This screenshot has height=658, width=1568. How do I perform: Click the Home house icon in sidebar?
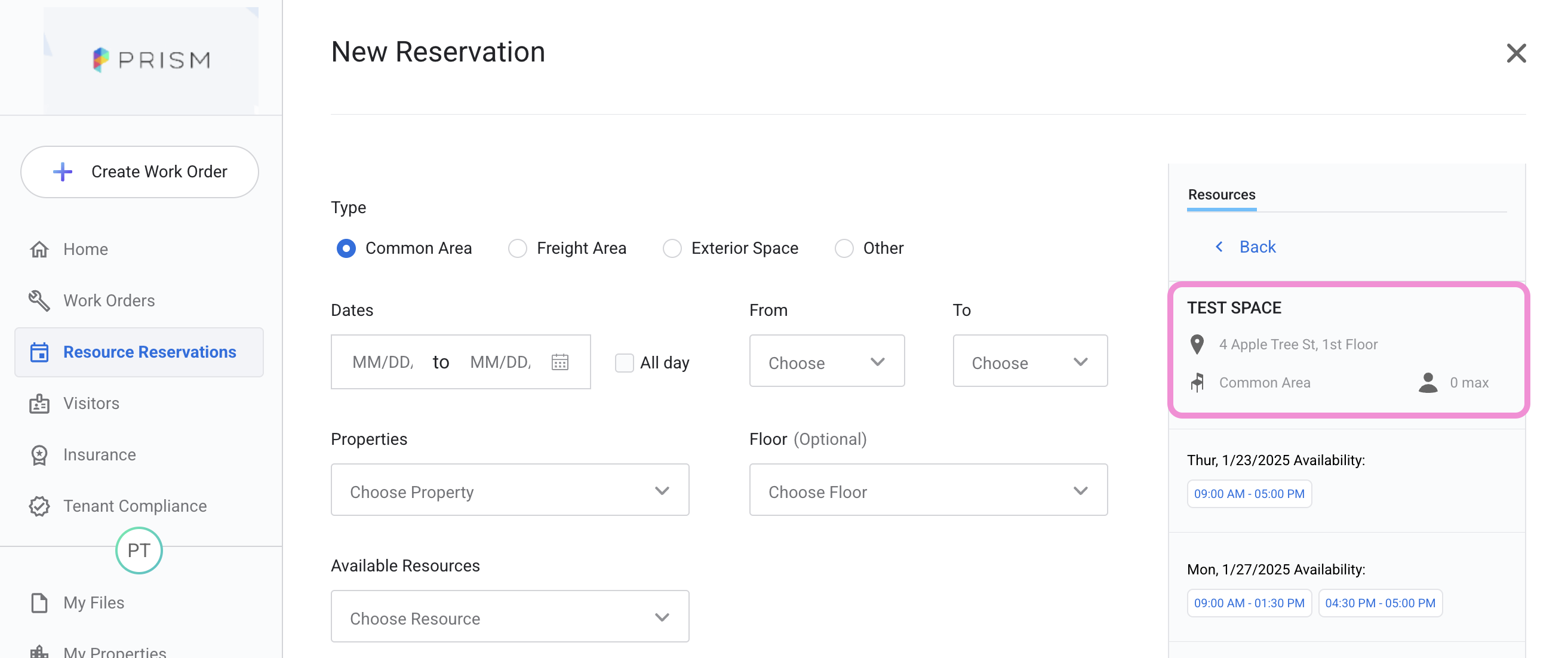(39, 250)
